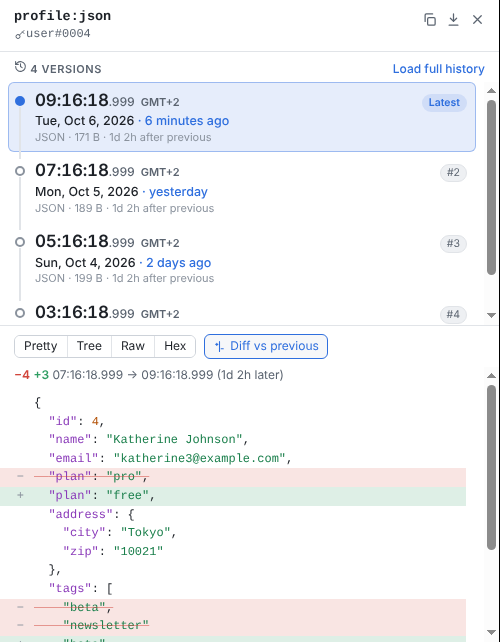Click the user#0004 key name
Viewport: 500px width, 642px height.
point(58,34)
